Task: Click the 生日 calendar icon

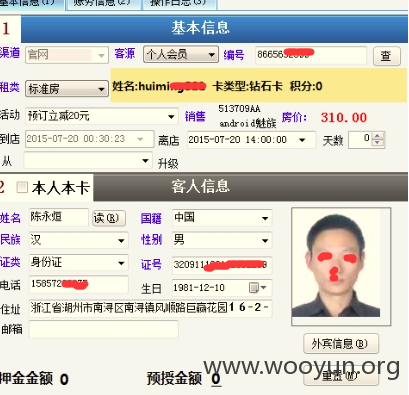Action: pyautogui.click(x=254, y=287)
